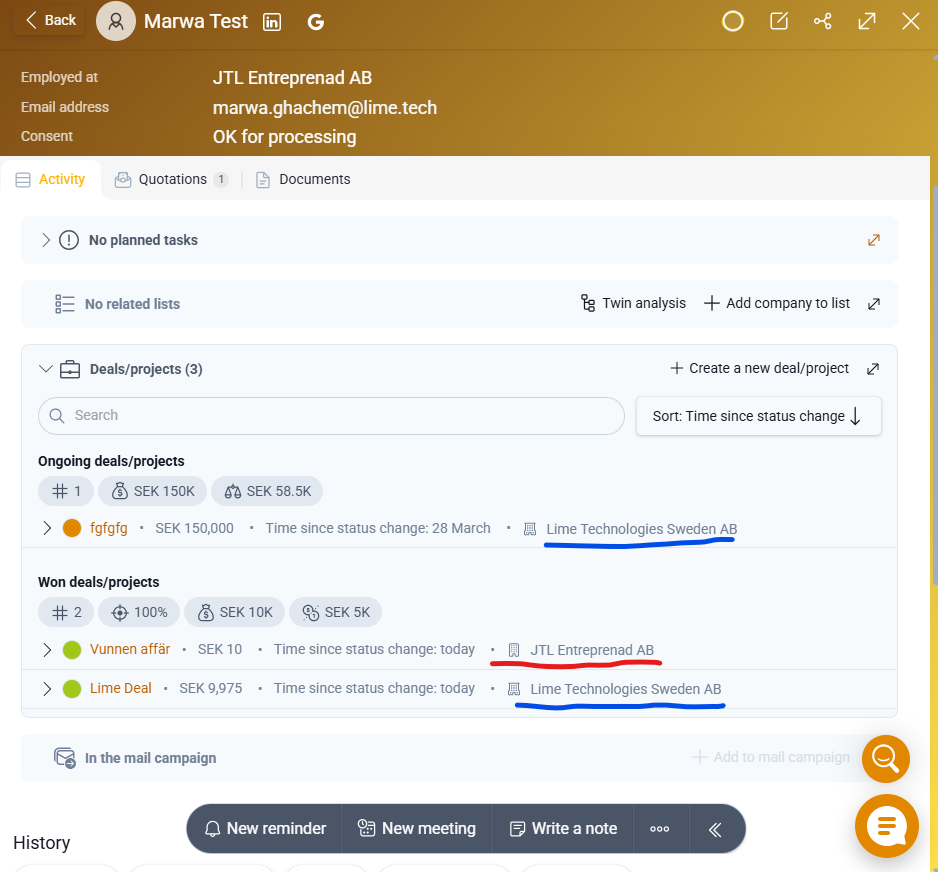The image size is (938, 872).
Task: Open the Vunnen affär deal link
Action: (x=130, y=650)
